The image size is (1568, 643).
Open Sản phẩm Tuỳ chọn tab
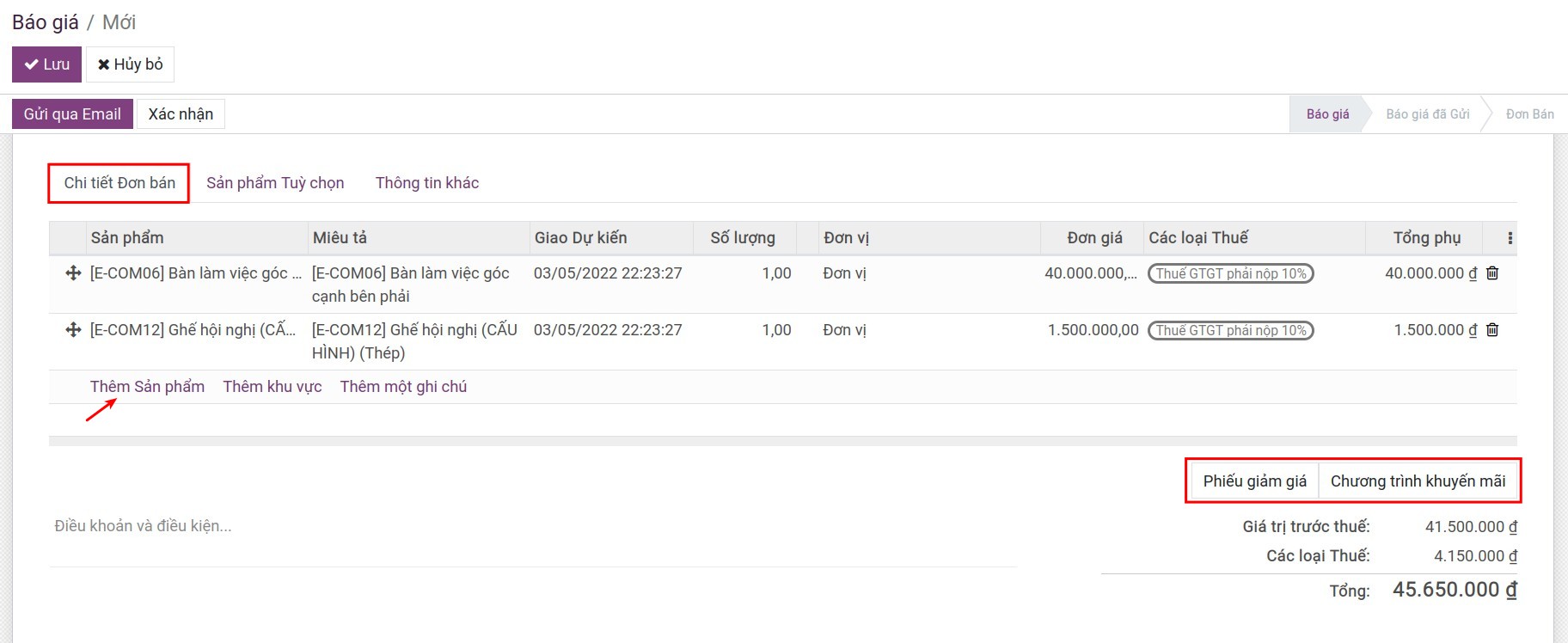pyautogui.click(x=275, y=183)
